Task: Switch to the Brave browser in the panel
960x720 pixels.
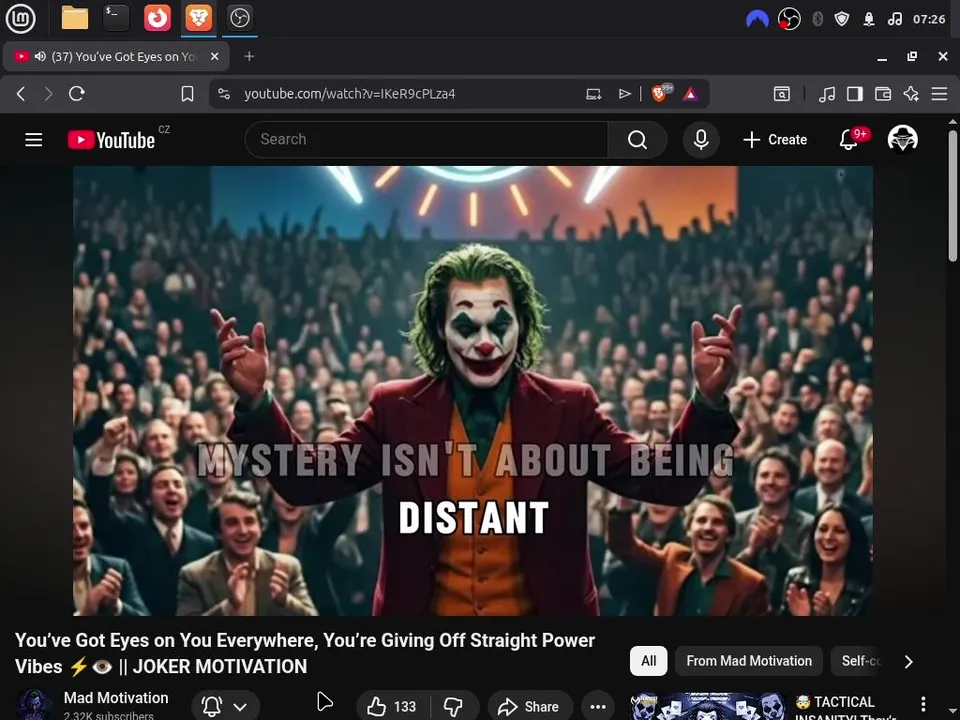Action: [x=198, y=18]
